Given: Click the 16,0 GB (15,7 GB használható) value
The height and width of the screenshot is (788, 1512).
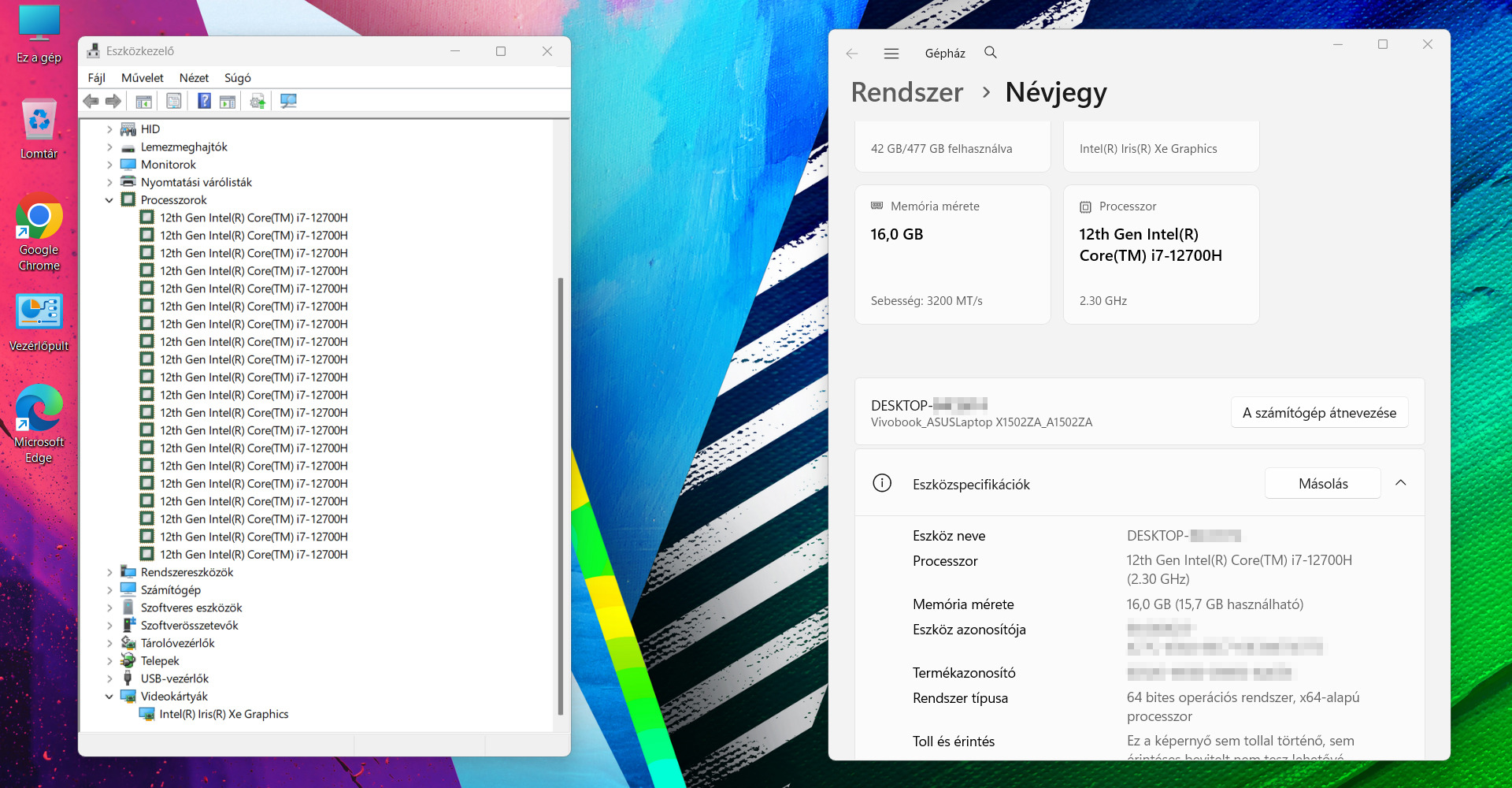Looking at the screenshot, I should 1215,604.
